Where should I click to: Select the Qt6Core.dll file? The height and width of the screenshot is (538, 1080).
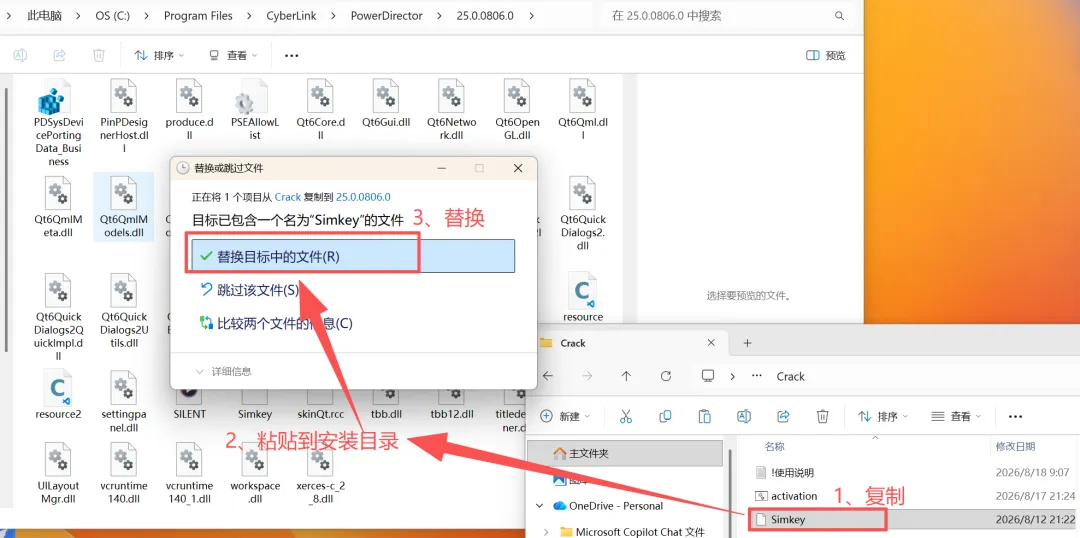pyautogui.click(x=320, y=109)
